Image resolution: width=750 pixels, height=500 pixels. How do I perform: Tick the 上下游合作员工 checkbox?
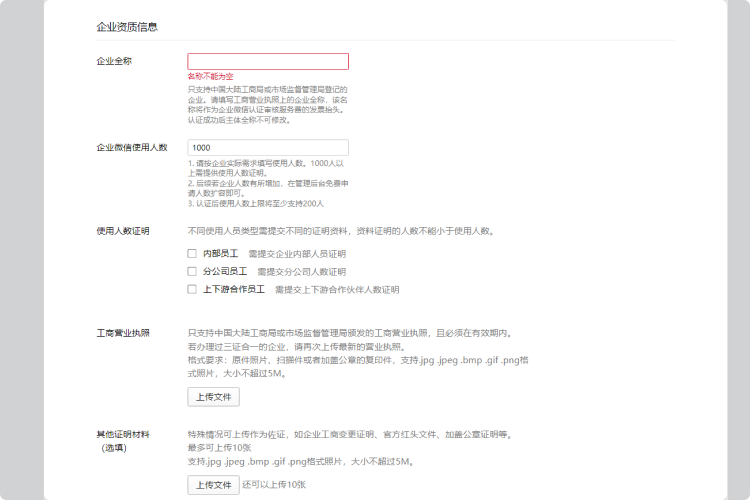[x=192, y=289]
